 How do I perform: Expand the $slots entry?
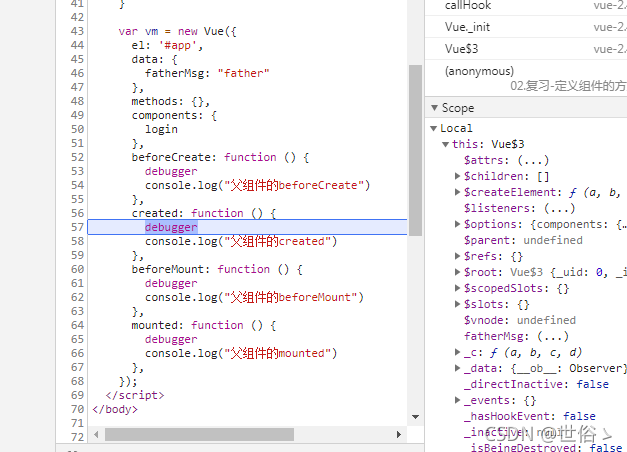point(457,304)
